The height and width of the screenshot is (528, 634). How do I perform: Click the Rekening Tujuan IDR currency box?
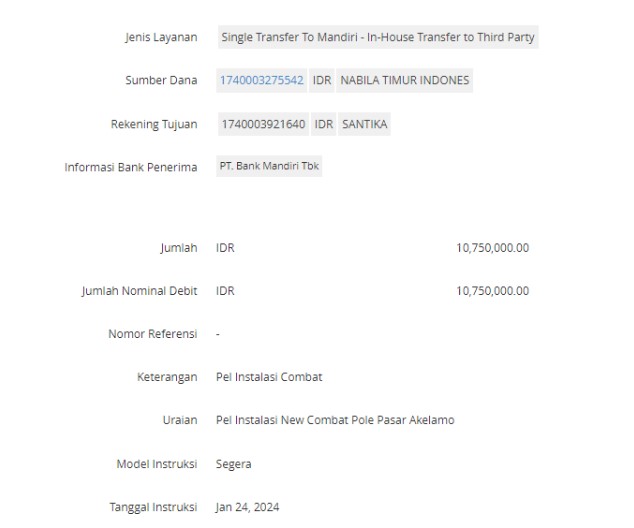tap(323, 124)
